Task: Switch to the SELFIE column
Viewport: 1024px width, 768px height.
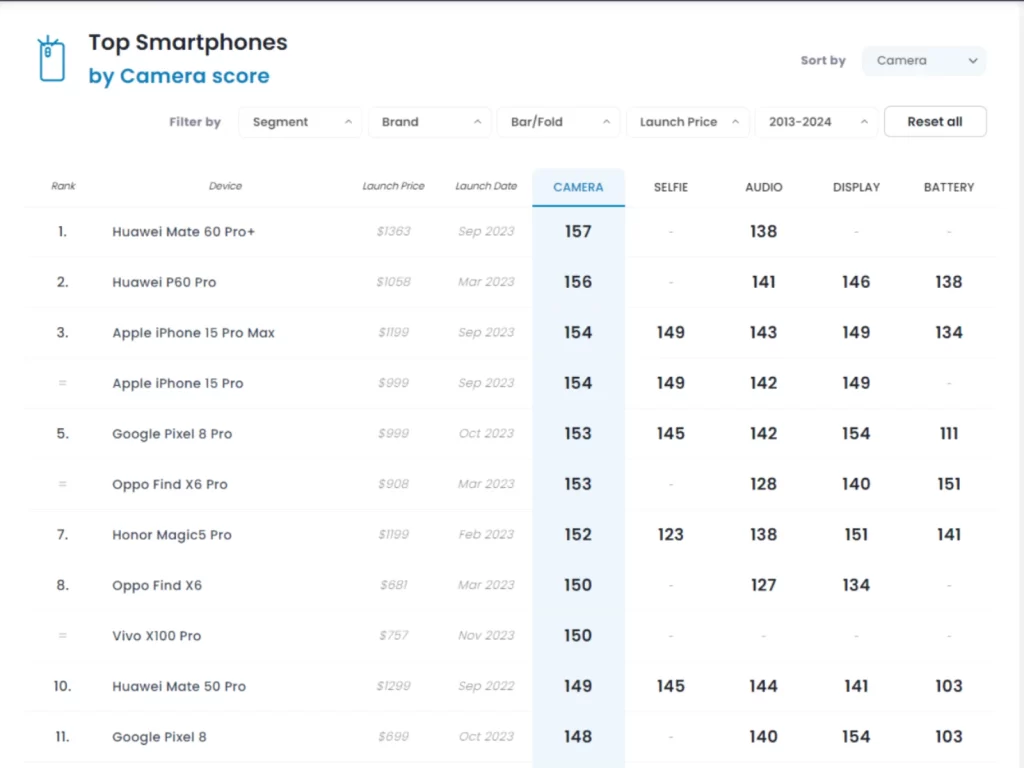Action: pos(671,187)
